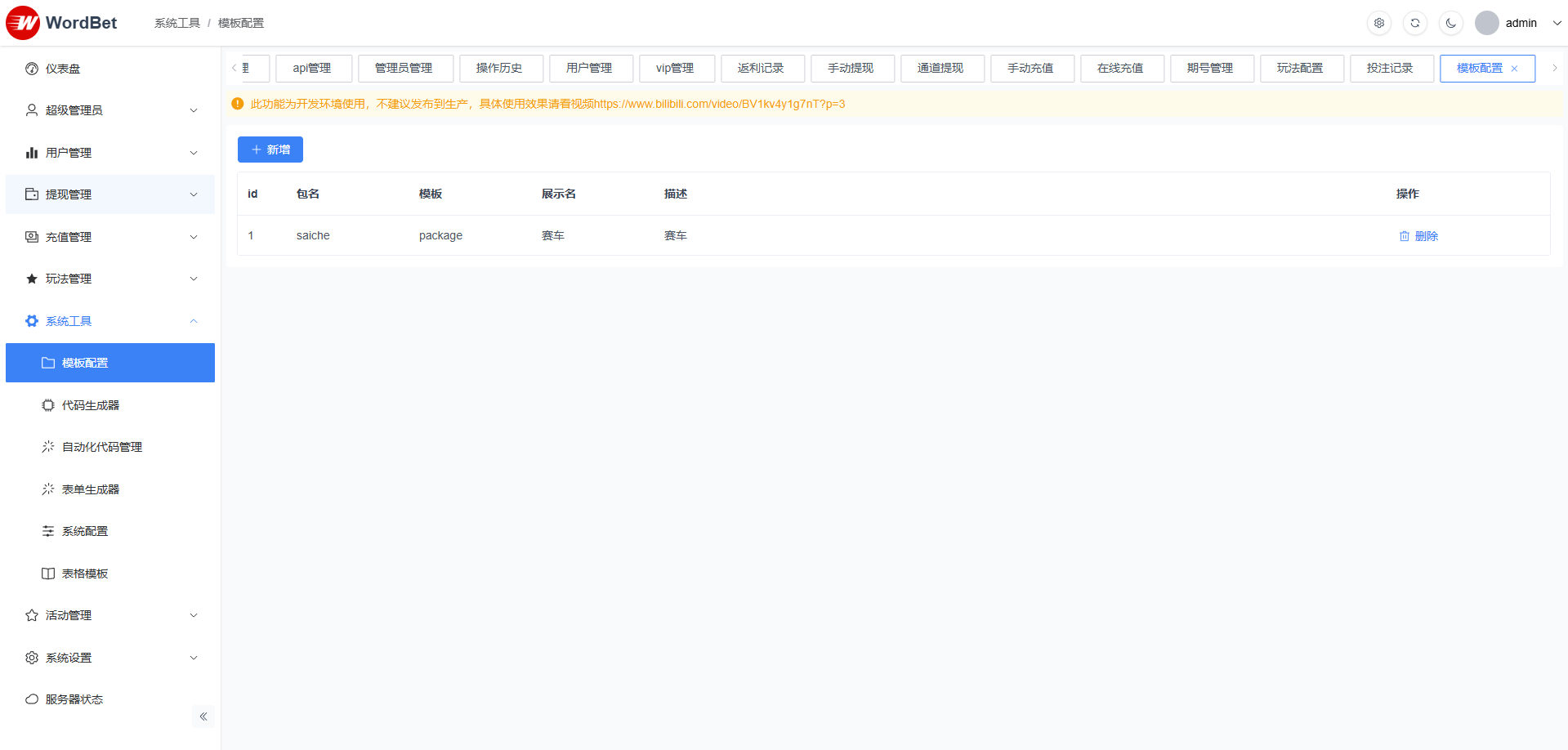
Task: Expand the 充值管理 sidebar menu
Action: tap(110, 237)
